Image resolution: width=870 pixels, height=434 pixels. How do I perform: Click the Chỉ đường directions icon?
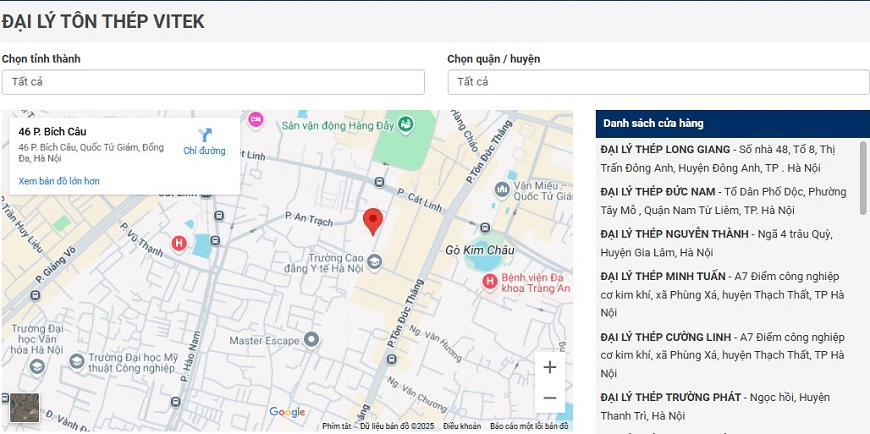click(205, 135)
